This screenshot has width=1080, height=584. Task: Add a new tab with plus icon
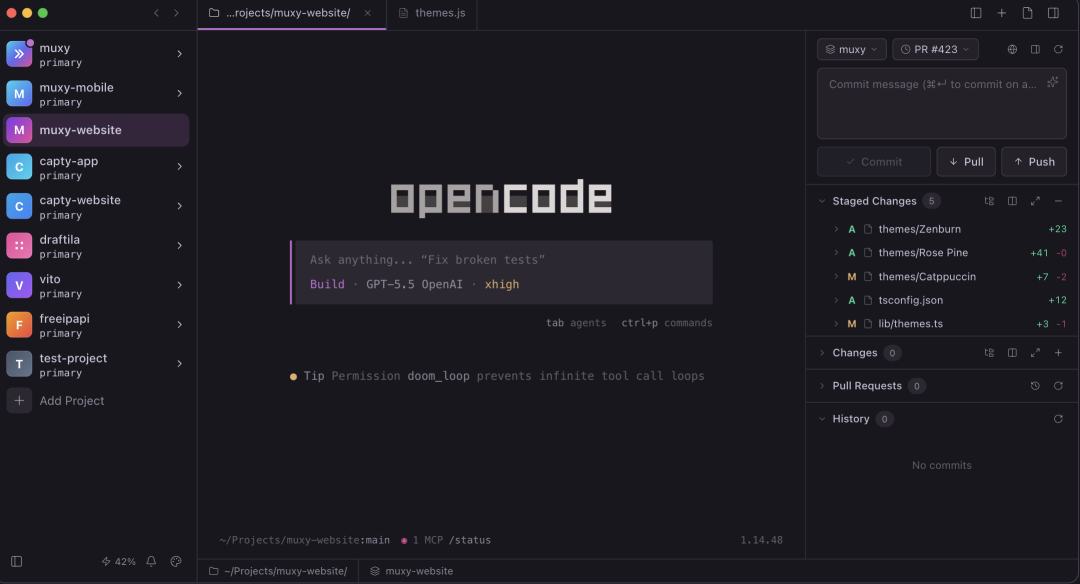coord(1001,13)
